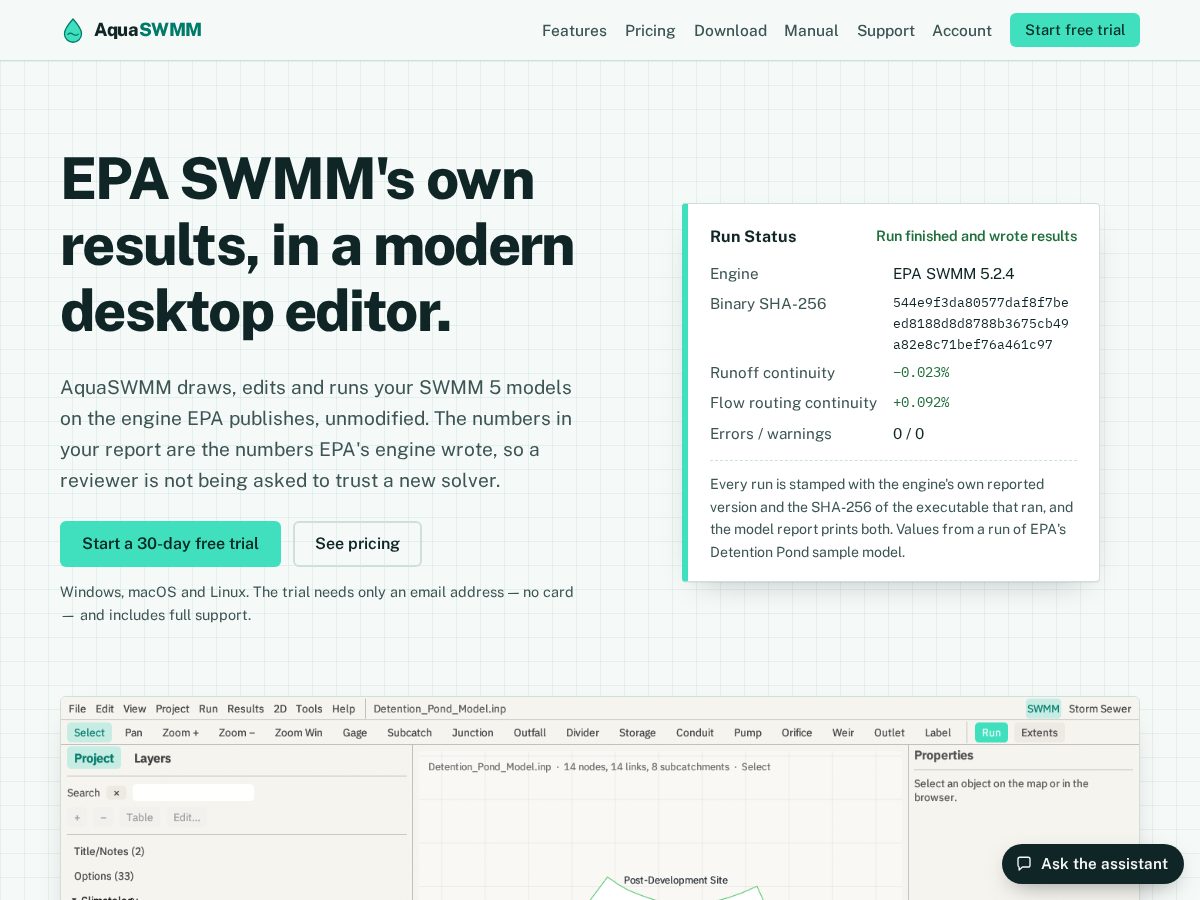Viewport: 1200px width, 900px height.
Task: Switch to Storm Sewer mode
Action: point(1100,709)
